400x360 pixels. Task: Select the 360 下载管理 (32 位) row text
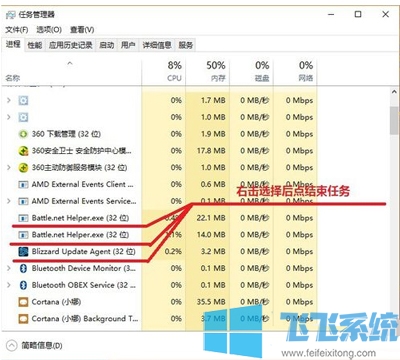(66, 134)
